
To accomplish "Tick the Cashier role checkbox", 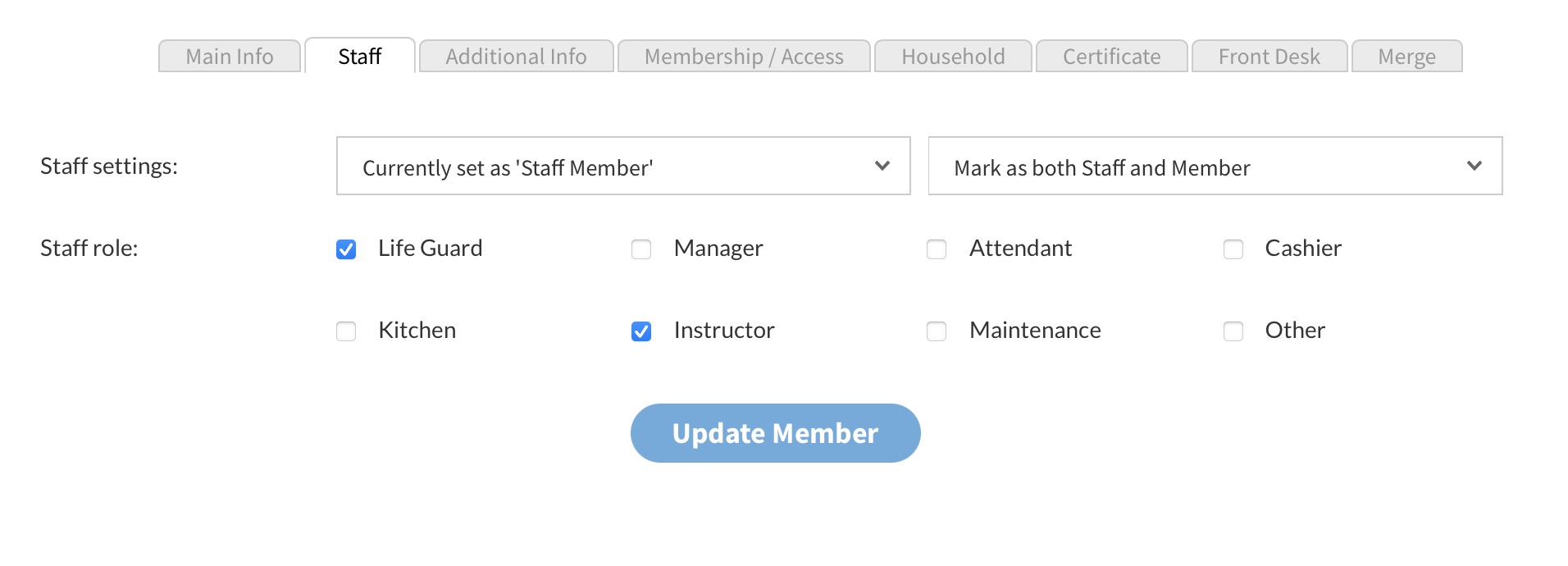I will click(x=1233, y=249).
